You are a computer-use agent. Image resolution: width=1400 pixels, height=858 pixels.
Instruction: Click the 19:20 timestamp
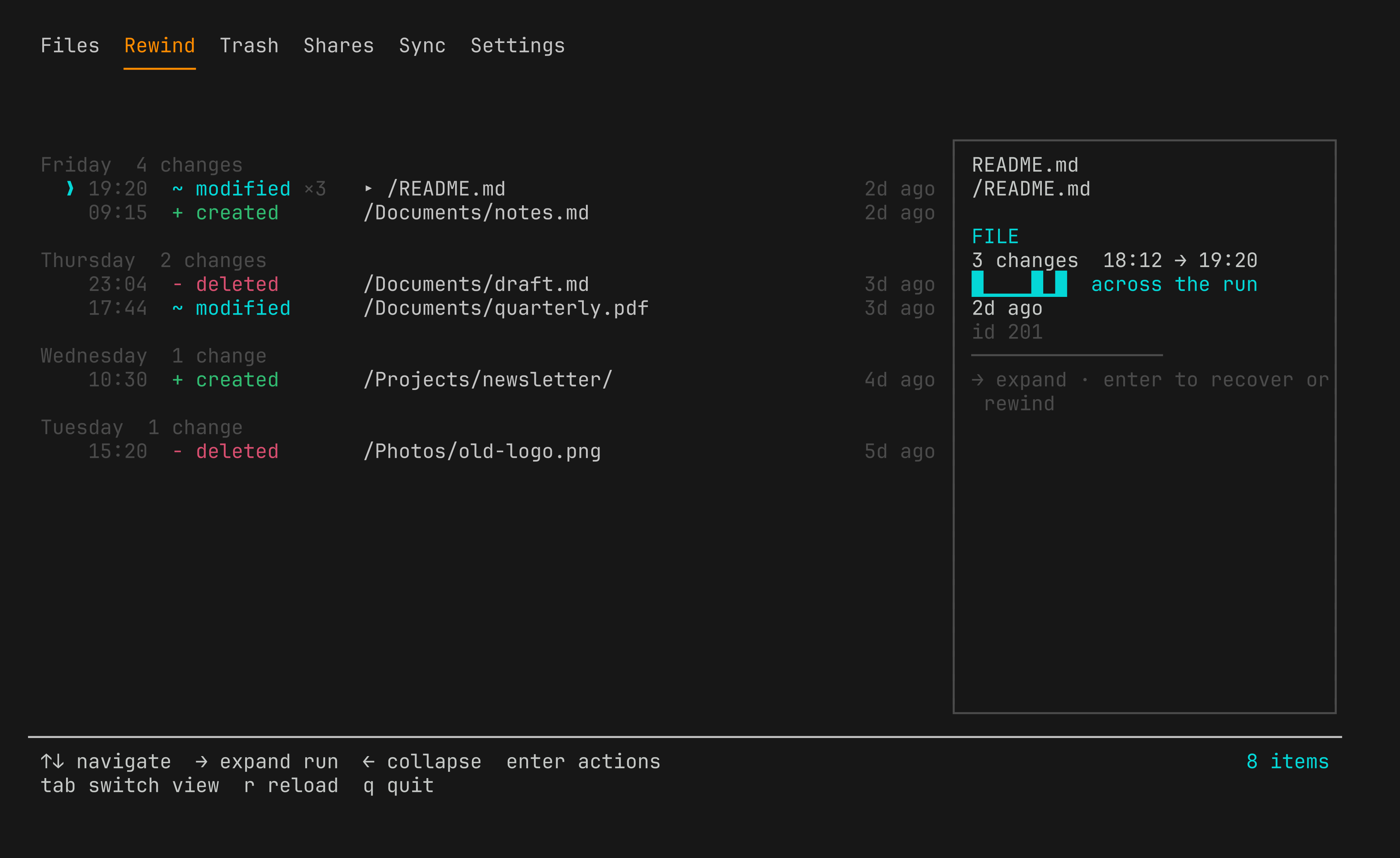118,189
